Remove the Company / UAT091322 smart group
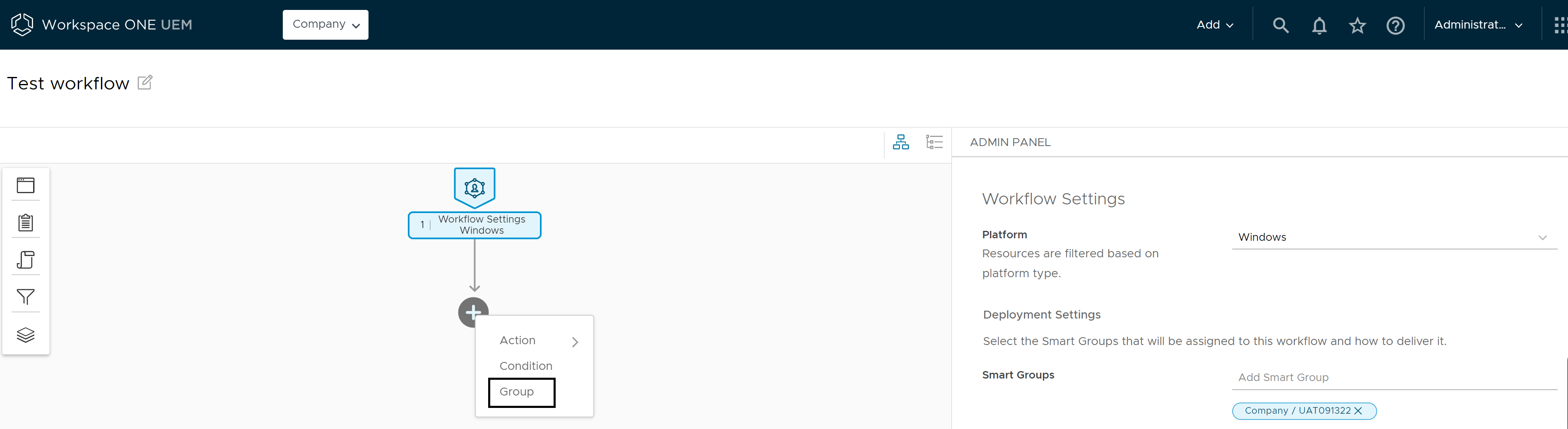The width and height of the screenshot is (1568, 429). (x=1358, y=411)
